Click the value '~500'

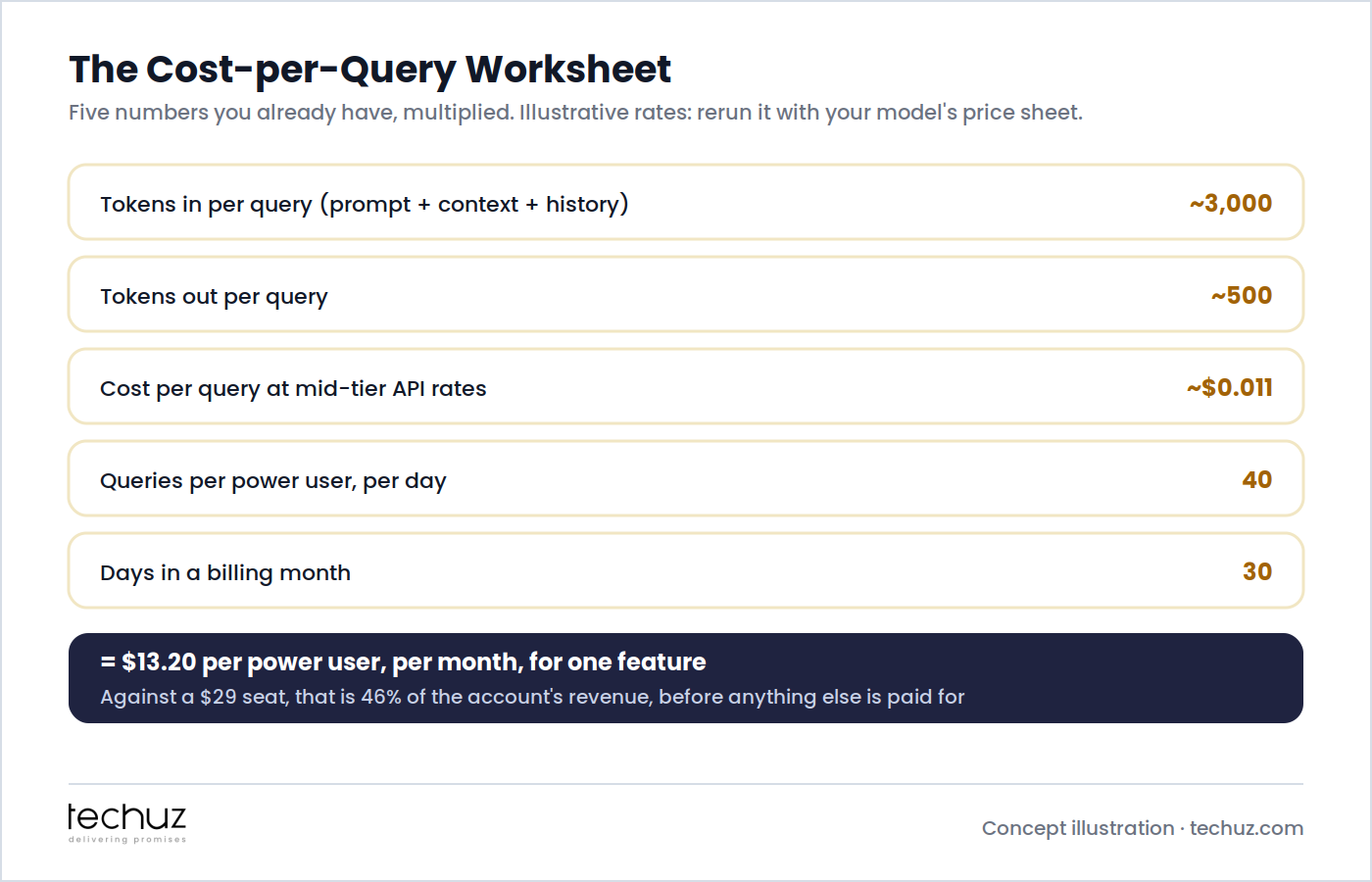click(x=1242, y=295)
